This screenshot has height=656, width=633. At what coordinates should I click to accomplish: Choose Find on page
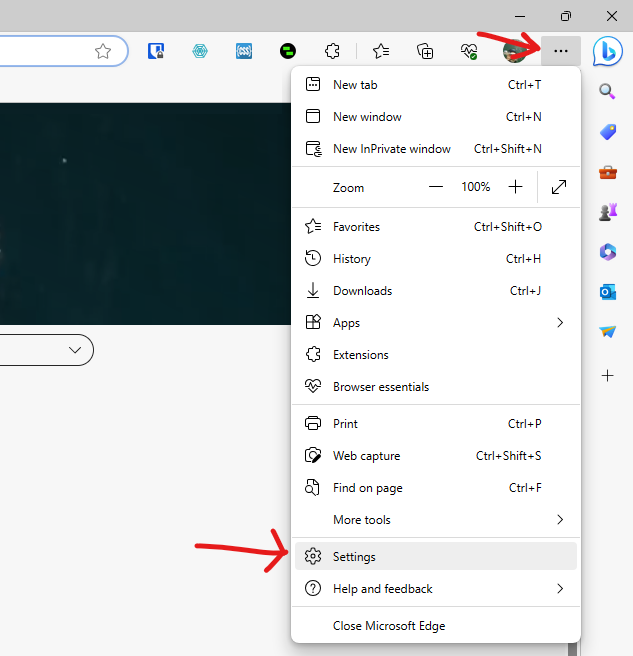436,488
